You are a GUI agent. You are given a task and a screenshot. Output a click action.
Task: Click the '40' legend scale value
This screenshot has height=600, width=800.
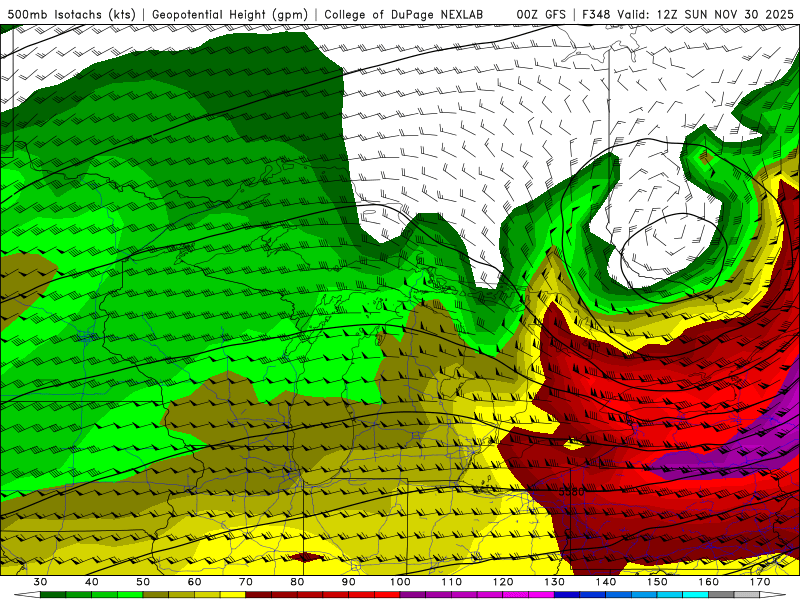(x=92, y=582)
